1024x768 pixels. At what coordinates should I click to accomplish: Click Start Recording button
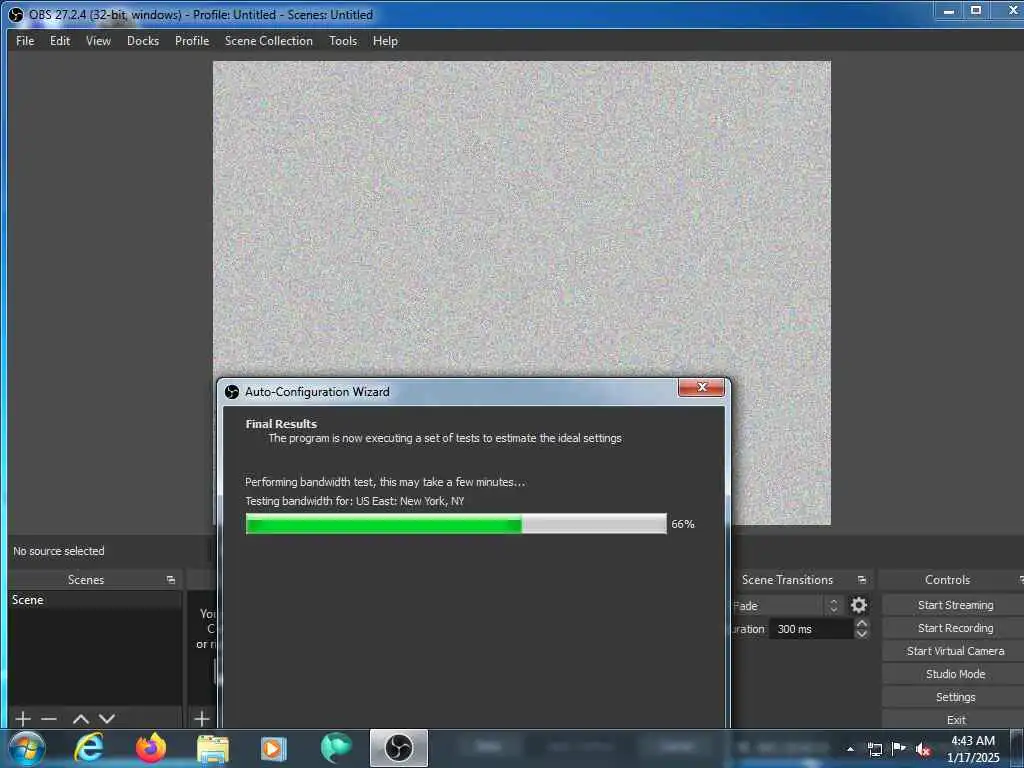click(x=954, y=628)
